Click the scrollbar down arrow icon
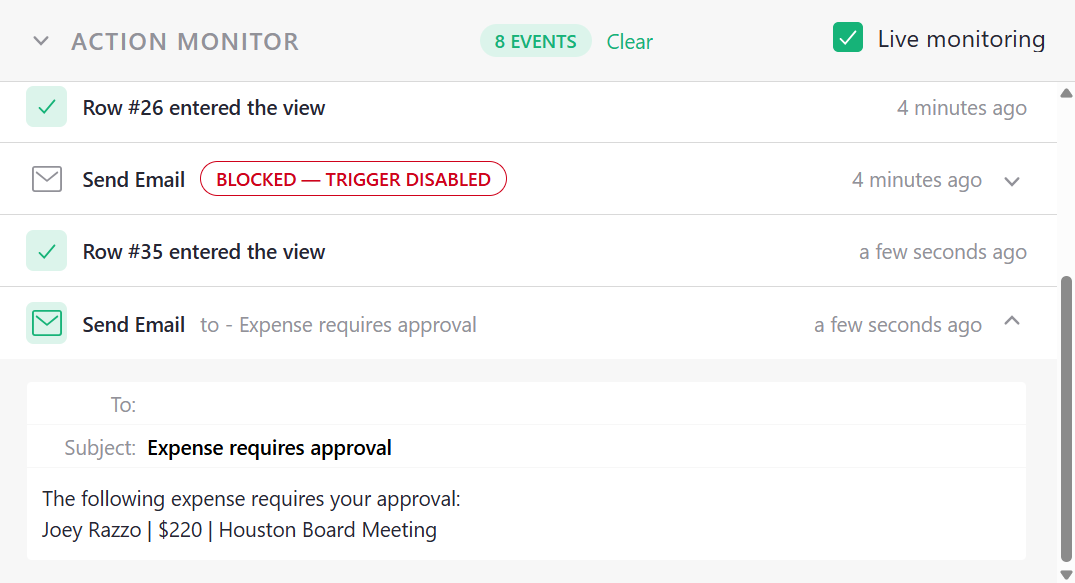This screenshot has height=583, width=1075. tap(1066, 573)
